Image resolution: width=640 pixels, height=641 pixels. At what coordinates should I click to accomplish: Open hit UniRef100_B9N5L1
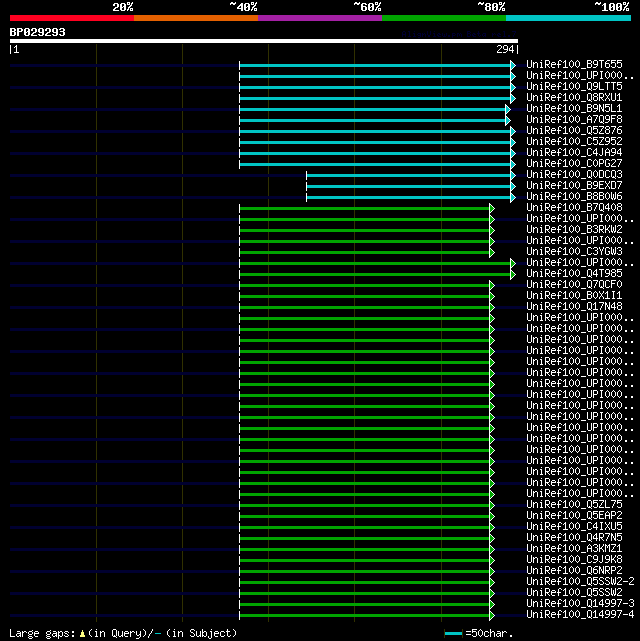[x=574, y=108]
